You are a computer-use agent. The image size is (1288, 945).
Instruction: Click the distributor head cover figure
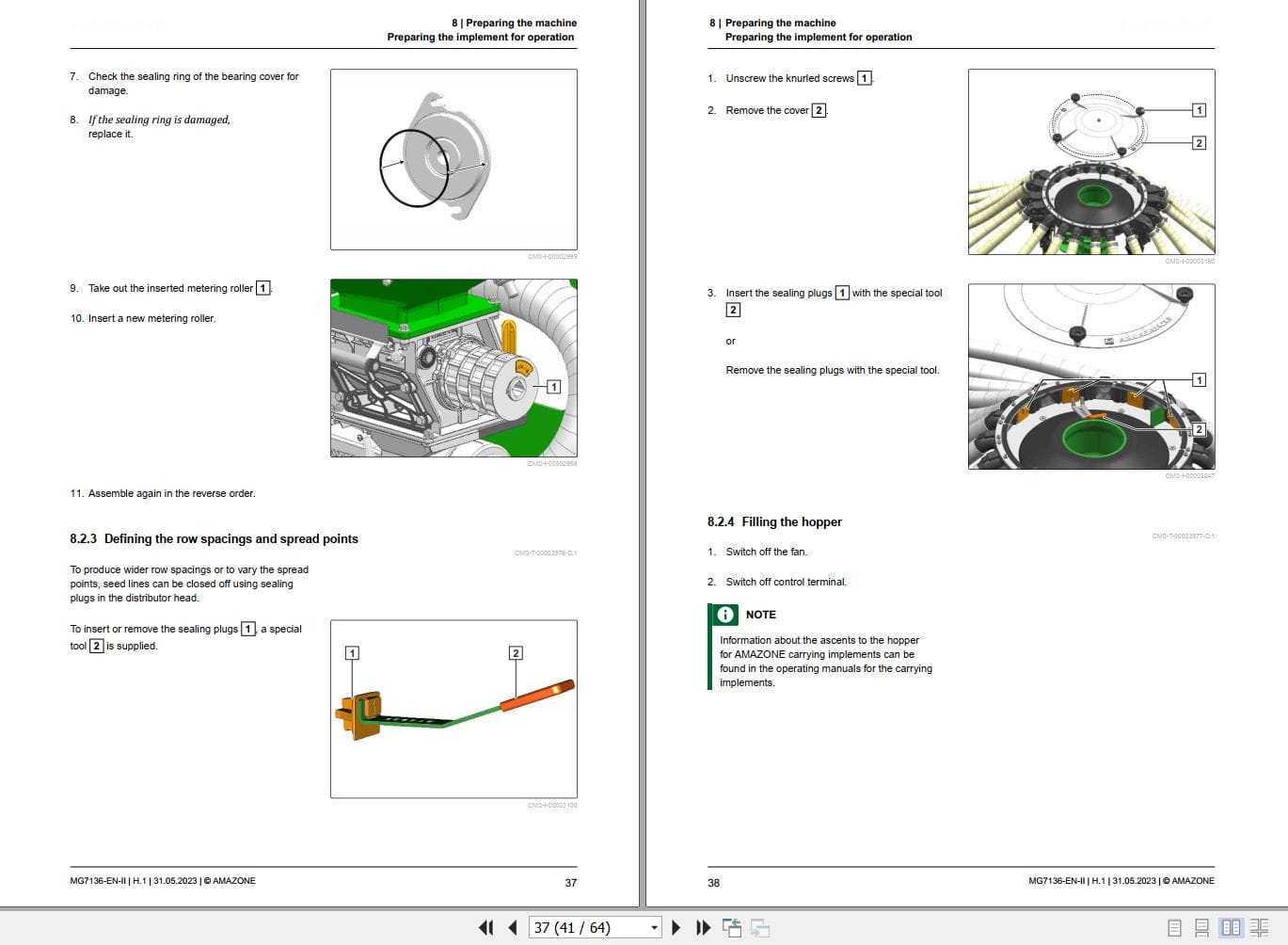[x=1091, y=162]
